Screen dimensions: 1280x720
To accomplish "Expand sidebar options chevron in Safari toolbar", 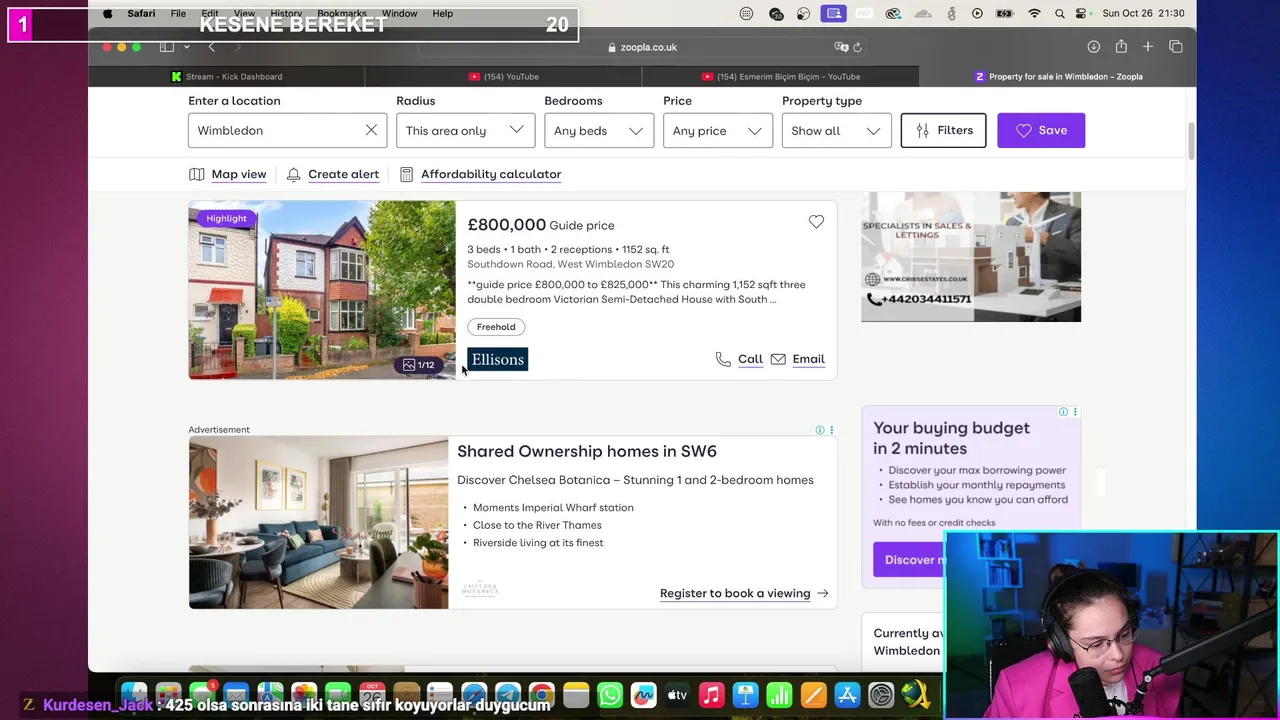I will [x=186, y=47].
